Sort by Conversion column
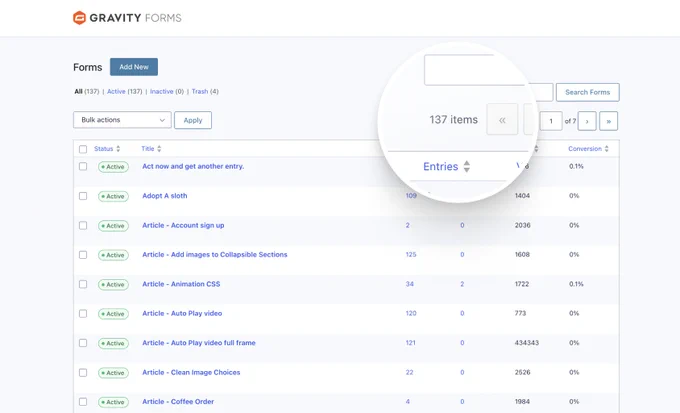Viewport: 680px width, 413px height. (x=588, y=149)
